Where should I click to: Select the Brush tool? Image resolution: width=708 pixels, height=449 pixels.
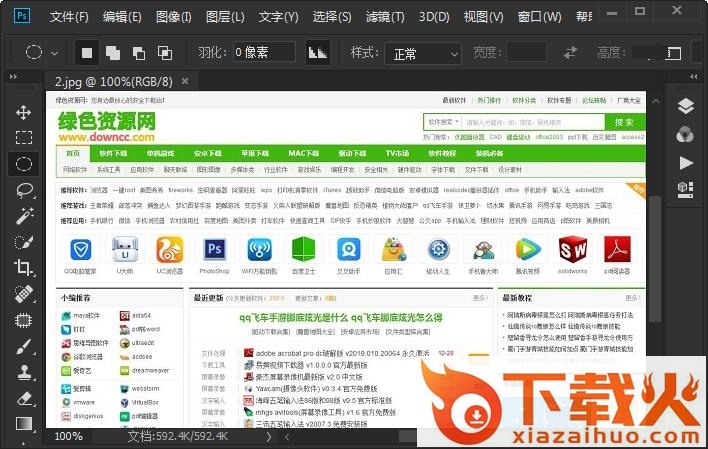click(x=23, y=347)
